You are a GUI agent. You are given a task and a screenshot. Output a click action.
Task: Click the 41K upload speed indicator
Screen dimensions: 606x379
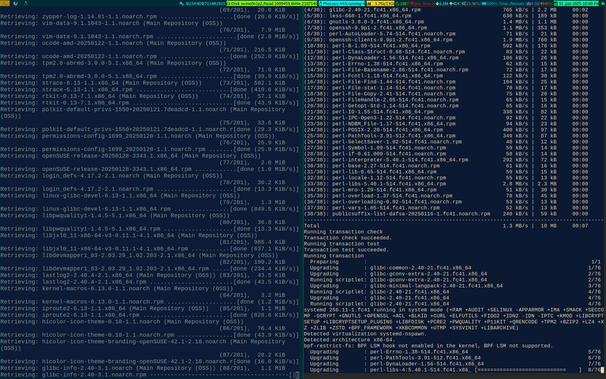click(x=455, y=3)
